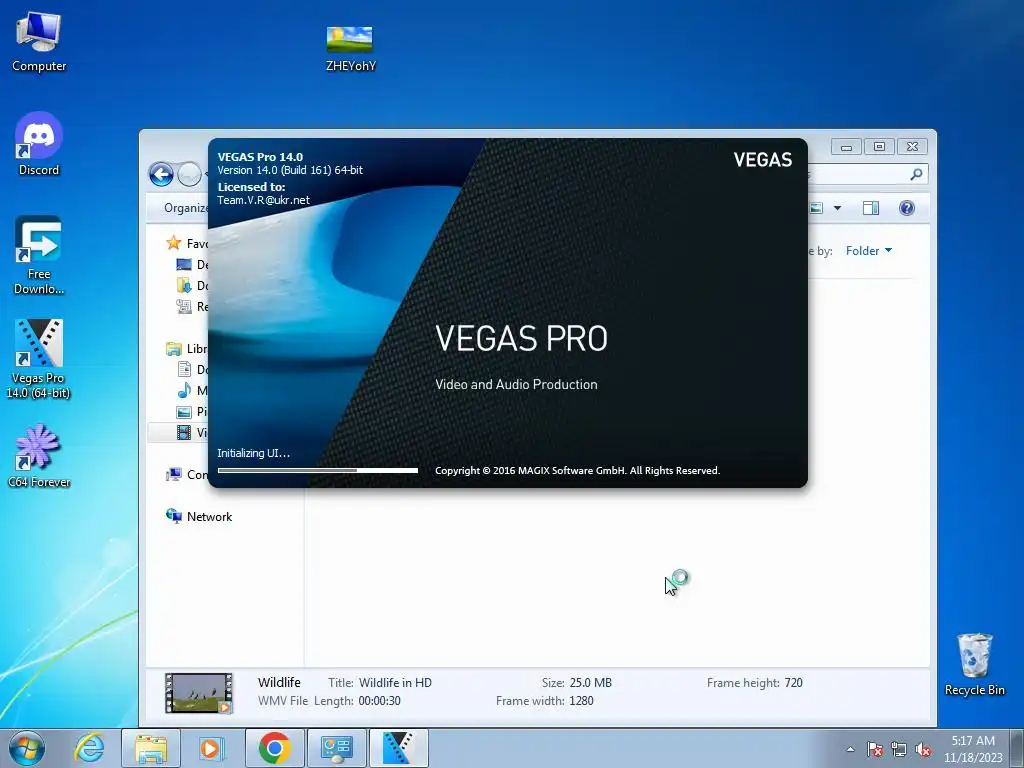
Task: Launch Discord from the desktop shortcut
Action: point(39,144)
